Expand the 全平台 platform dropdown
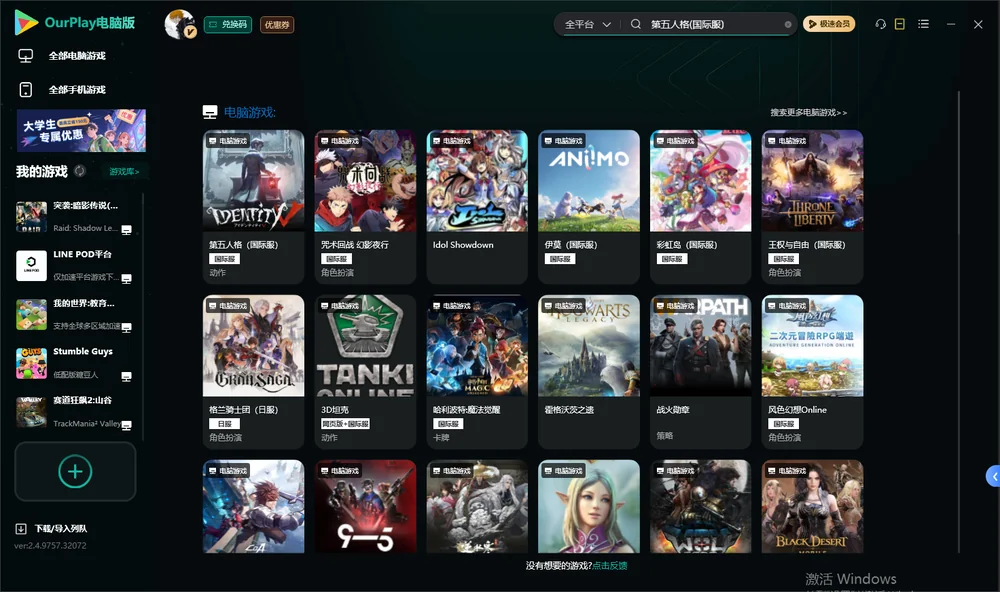1000x592 pixels. click(x=587, y=24)
